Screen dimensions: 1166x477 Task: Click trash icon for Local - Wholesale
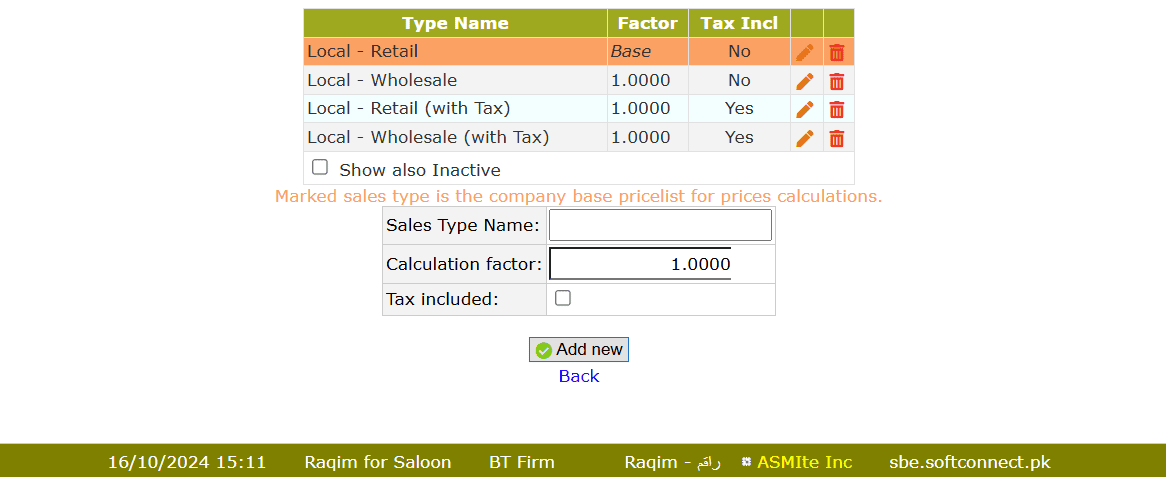pyautogui.click(x=837, y=81)
